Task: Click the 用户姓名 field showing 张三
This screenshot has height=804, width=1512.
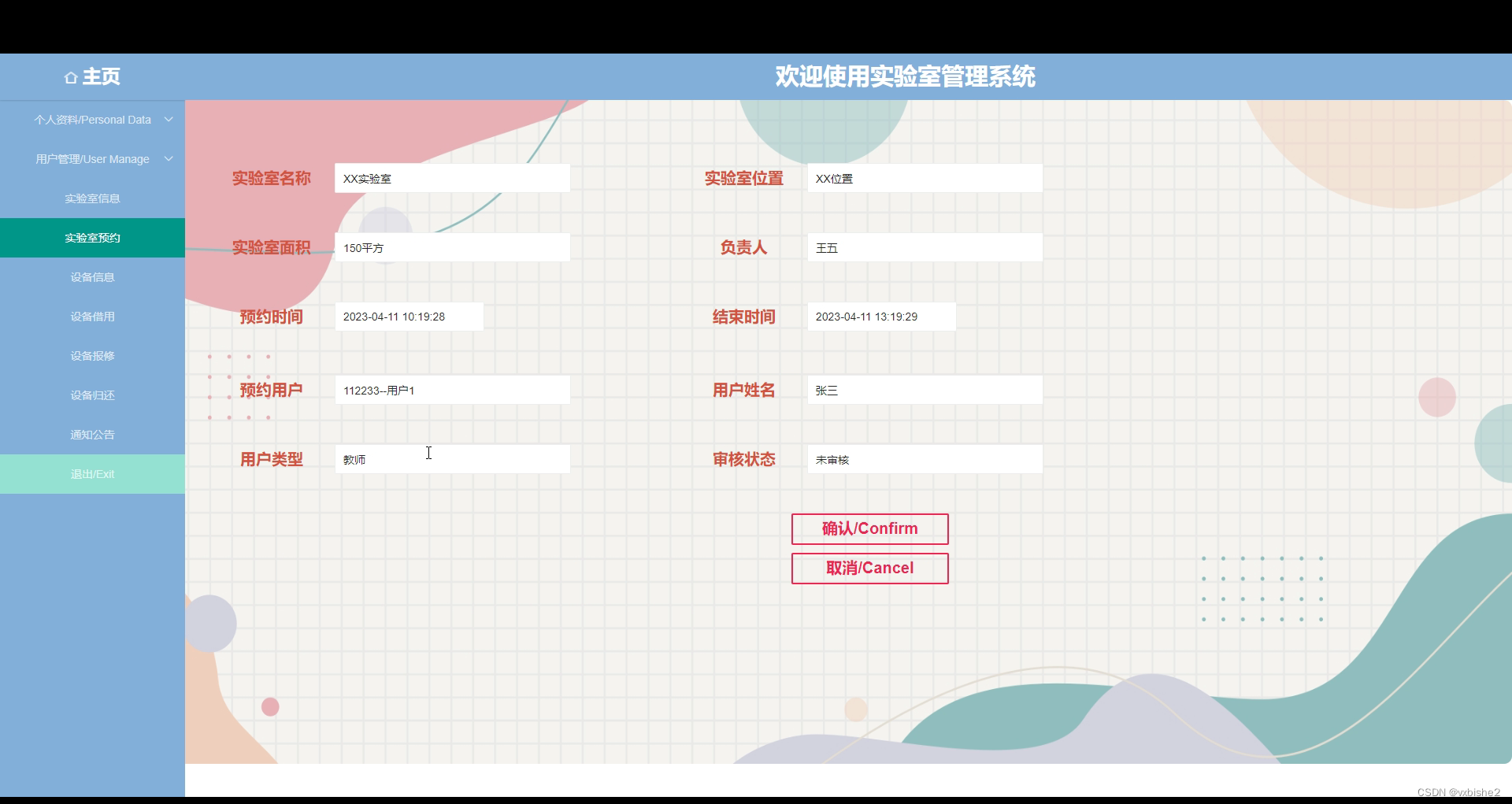Action: coord(925,390)
